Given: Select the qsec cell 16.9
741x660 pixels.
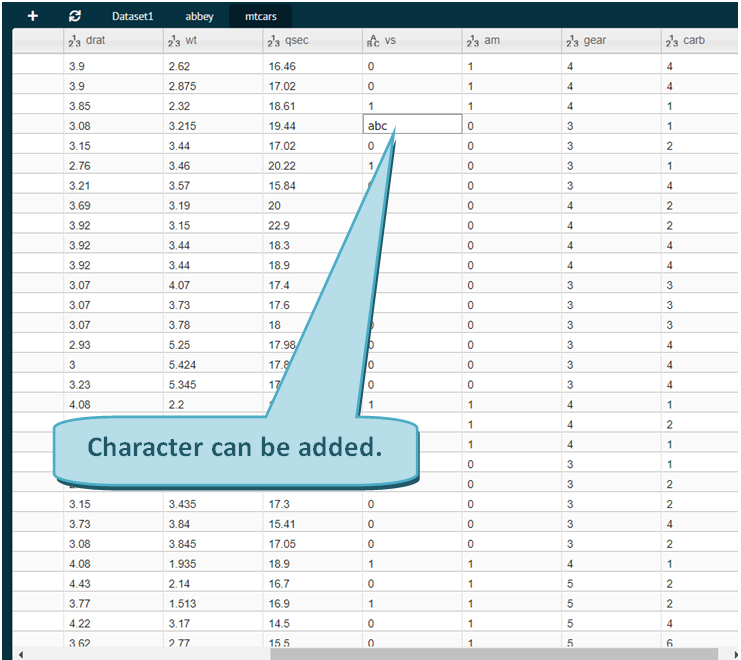Looking at the screenshot, I should (x=313, y=603).
